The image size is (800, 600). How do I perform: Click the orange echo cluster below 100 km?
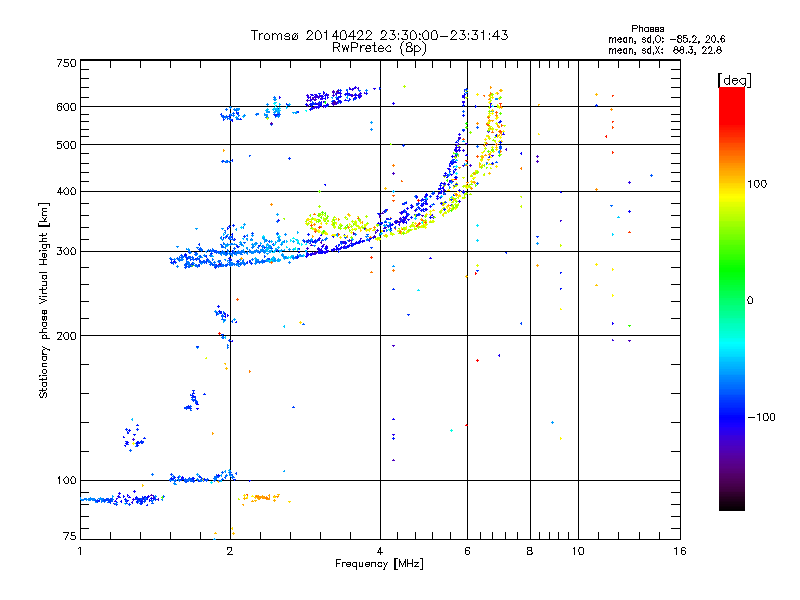[x=260, y=498]
